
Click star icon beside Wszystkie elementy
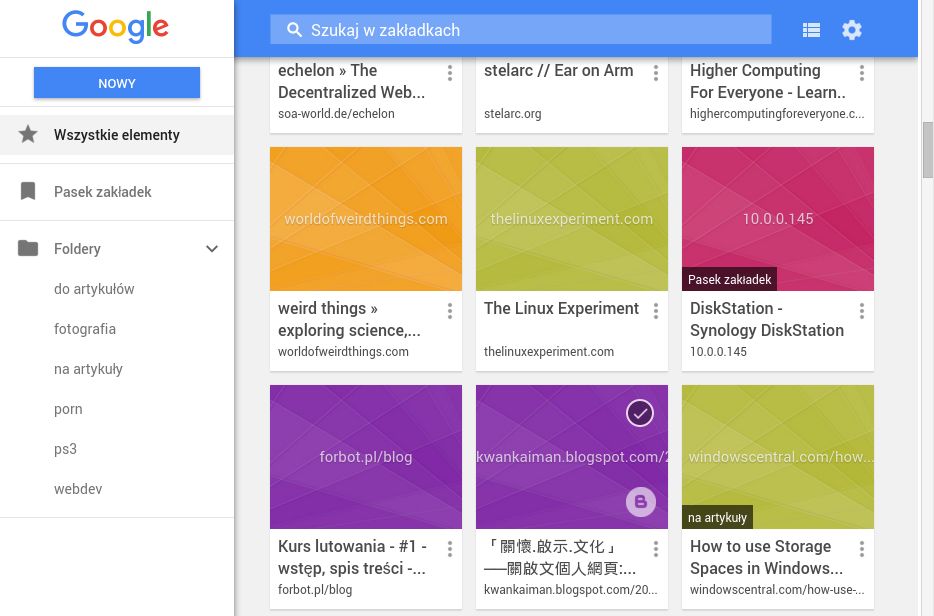click(x=27, y=135)
